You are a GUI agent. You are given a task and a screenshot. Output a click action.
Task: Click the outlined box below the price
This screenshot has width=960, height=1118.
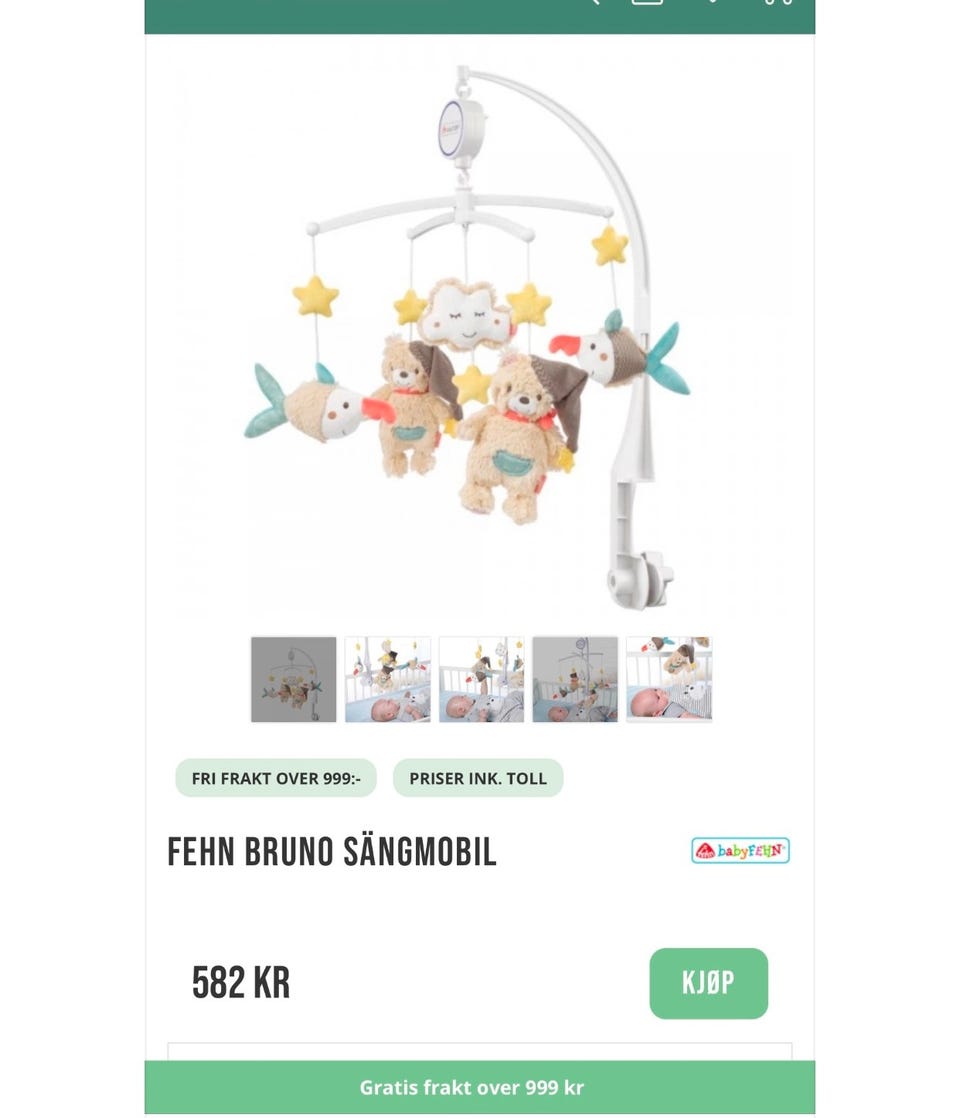coord(479,1052)
